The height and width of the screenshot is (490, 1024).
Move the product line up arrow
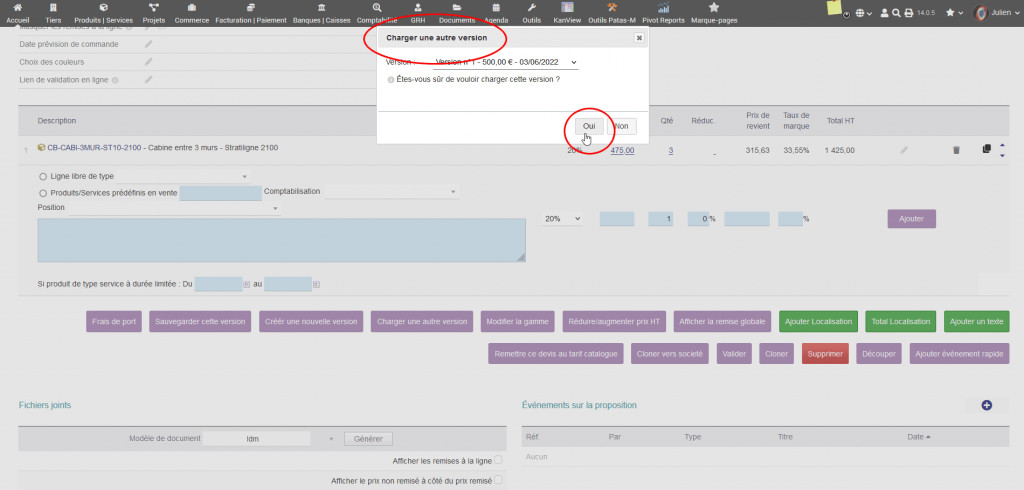point(1002,145)
